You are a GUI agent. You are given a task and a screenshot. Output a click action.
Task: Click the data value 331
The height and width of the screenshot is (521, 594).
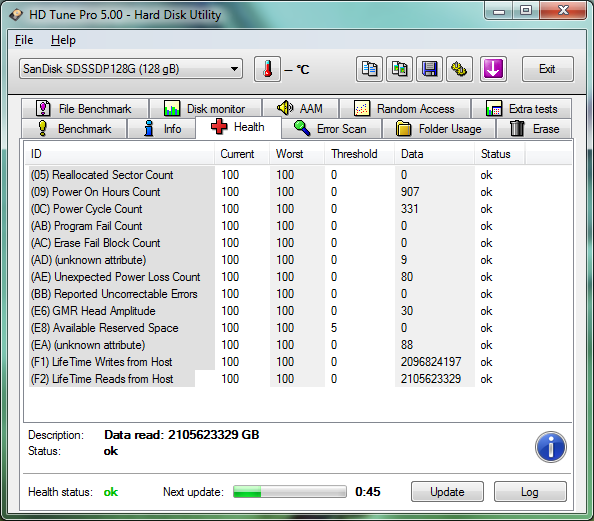[x=410, y=209]
